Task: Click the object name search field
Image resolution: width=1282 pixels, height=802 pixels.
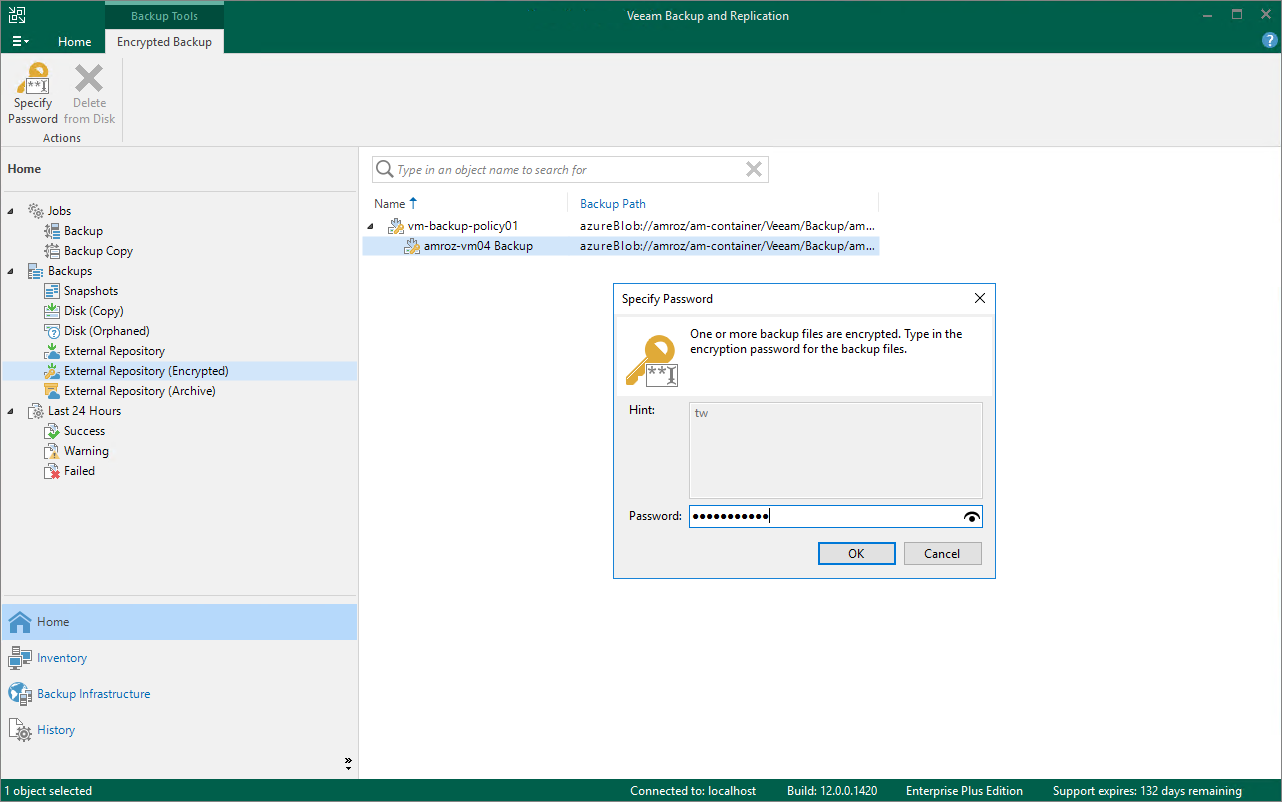Action: tap(568, 170)
